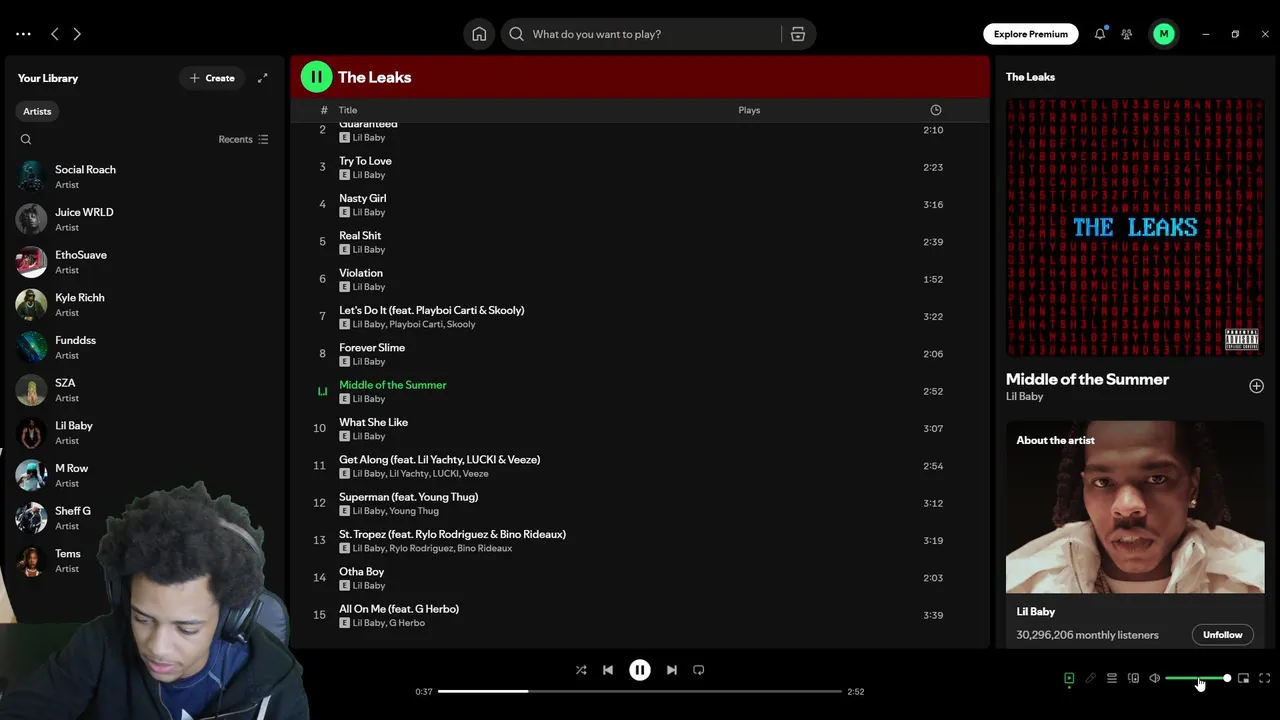The height and width of the screenshot is (720, 1280).
Task: Pause playback in the bottom player
Action: click(x=640, y=670)
